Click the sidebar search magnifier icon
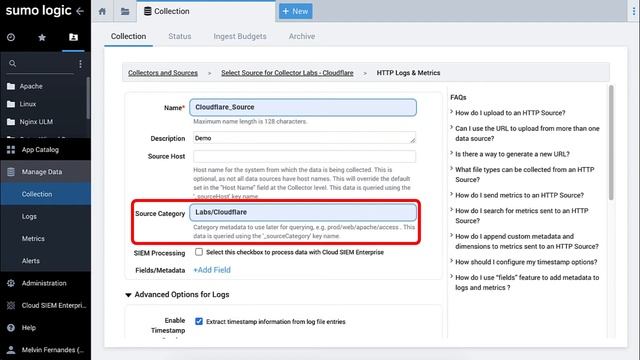Image resolution: width=640 pixels, height=360 pixels. (13, 64)
